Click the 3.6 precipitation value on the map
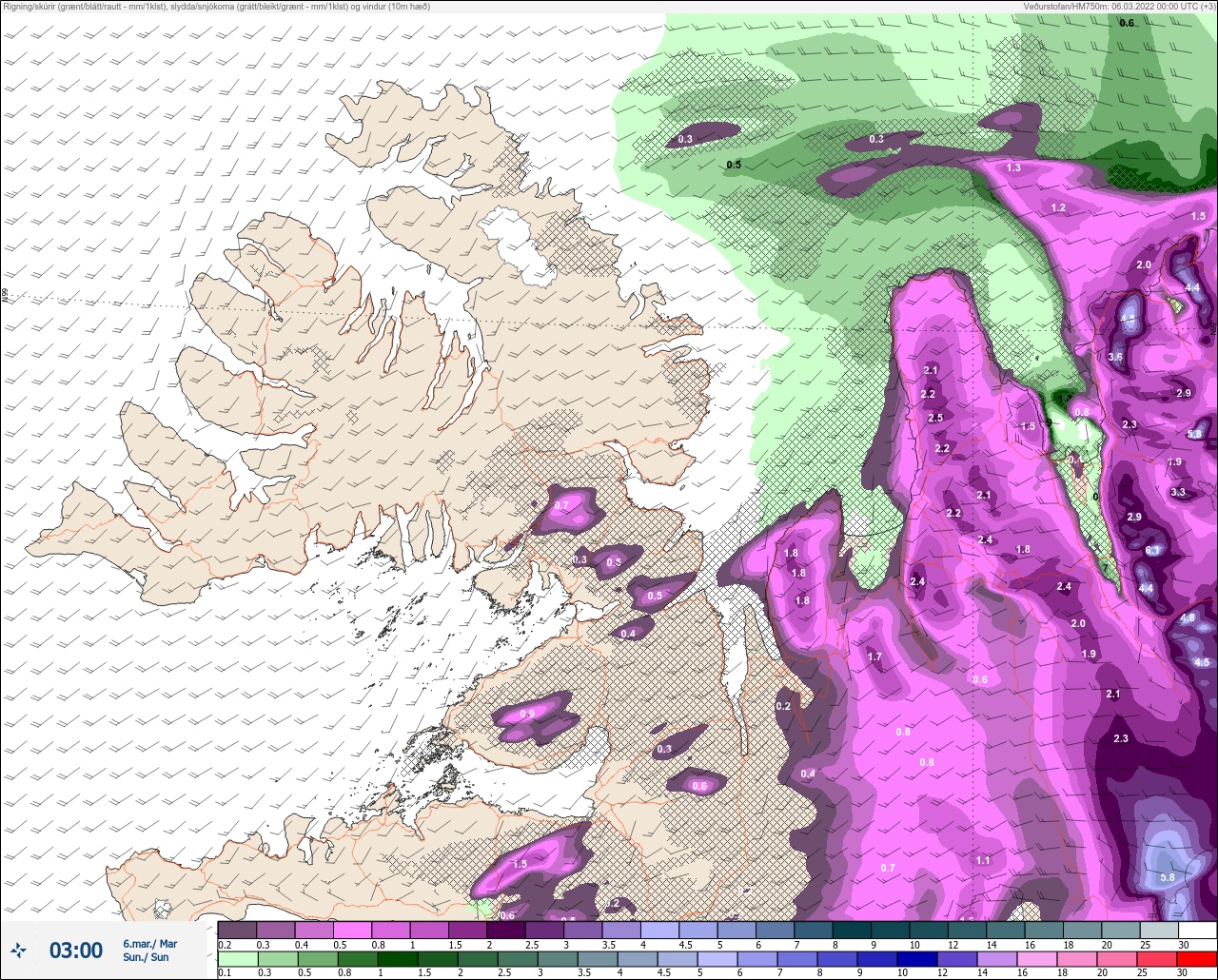1218x980 pixels. (1116, 357)
